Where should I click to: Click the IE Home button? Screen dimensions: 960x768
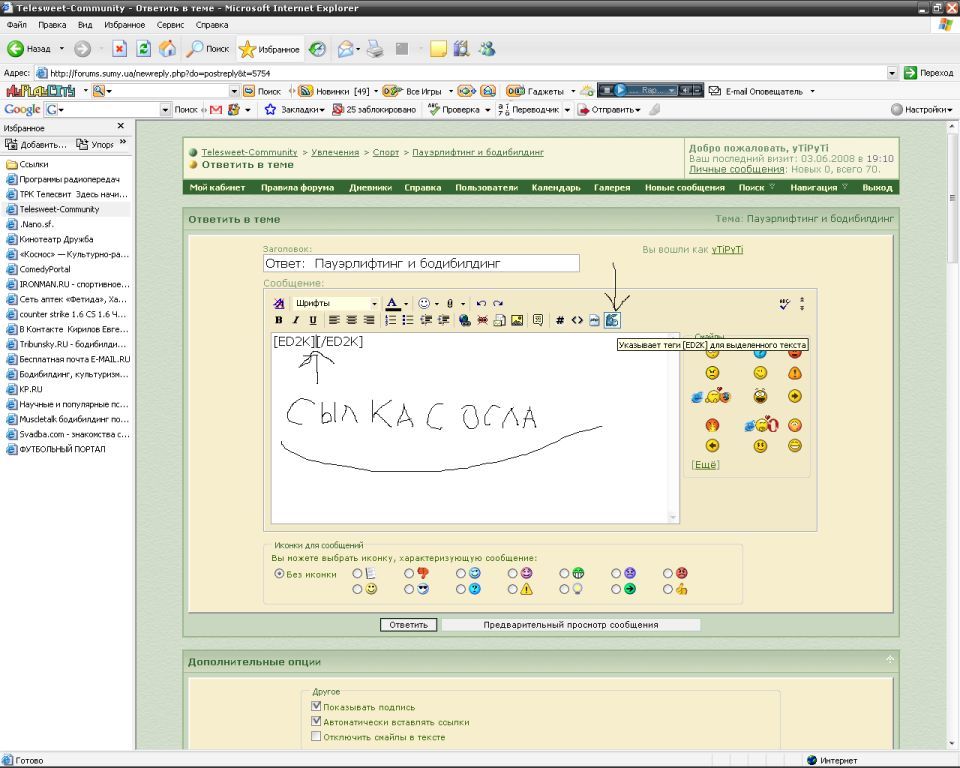167,48
